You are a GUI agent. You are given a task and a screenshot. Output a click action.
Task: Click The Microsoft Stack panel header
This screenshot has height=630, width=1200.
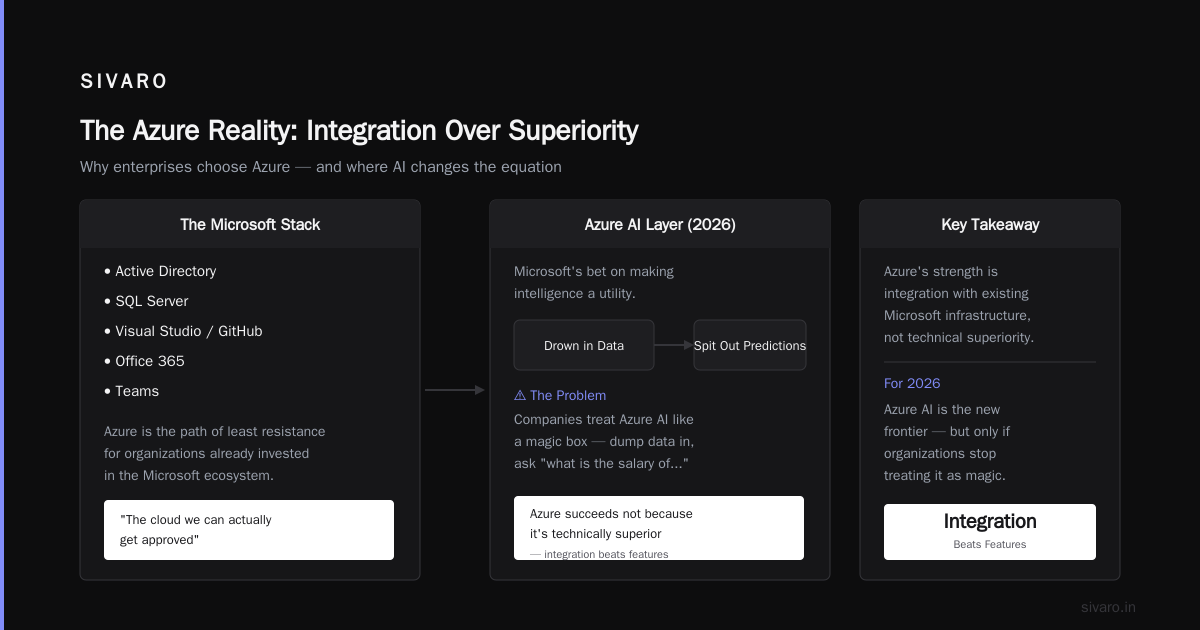[x=250, y=224]
